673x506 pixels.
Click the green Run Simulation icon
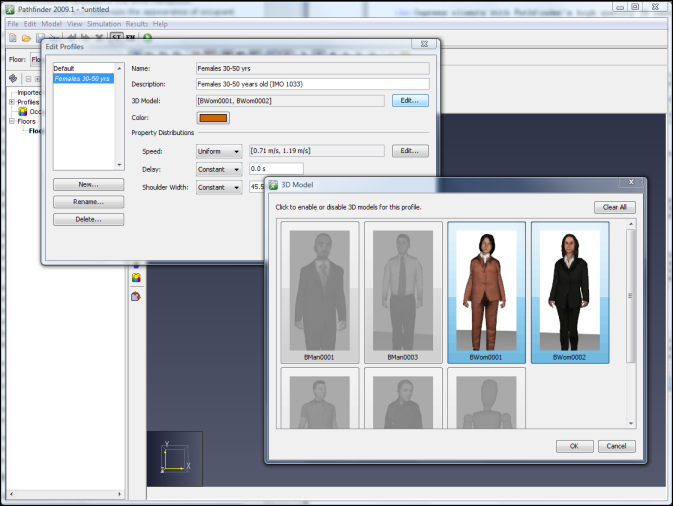point(148,38)
